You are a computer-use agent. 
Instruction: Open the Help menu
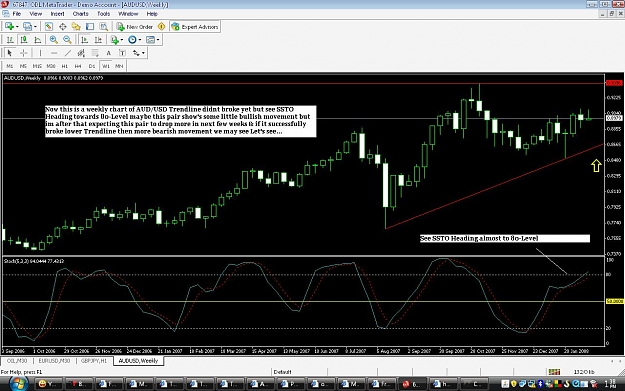(152, 14)
